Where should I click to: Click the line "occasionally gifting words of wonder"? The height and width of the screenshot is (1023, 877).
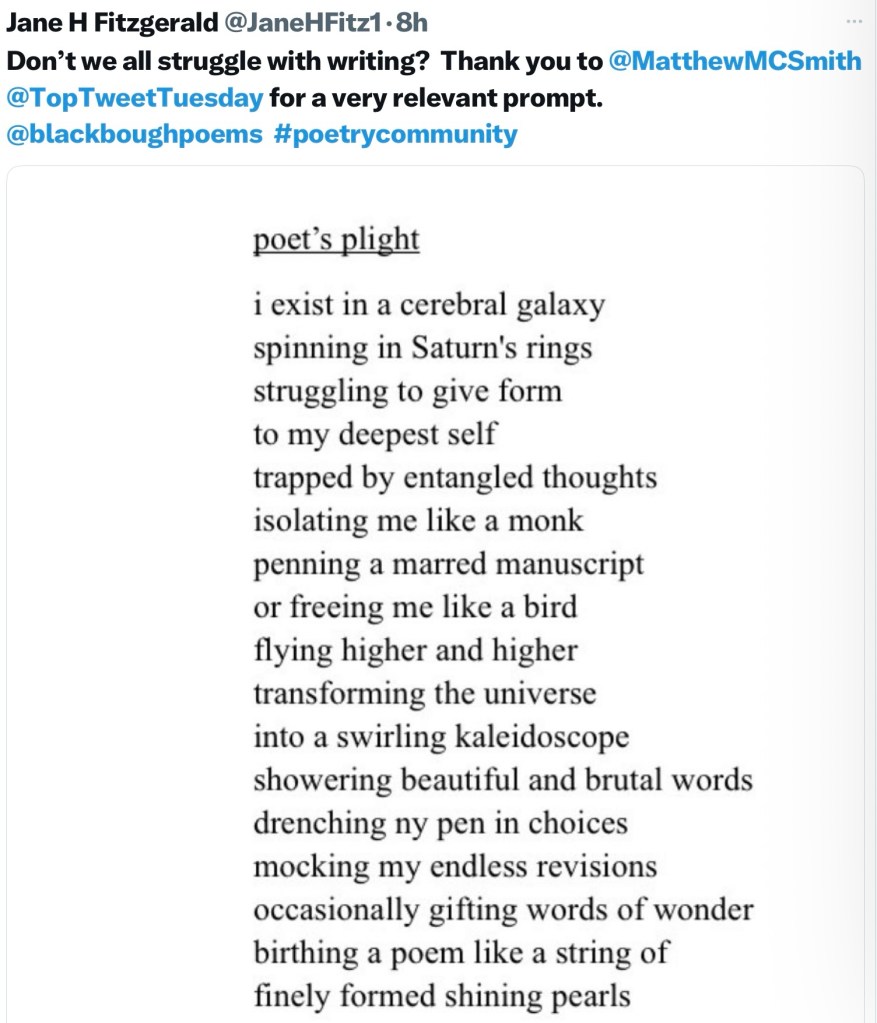(x=503, y=910)
